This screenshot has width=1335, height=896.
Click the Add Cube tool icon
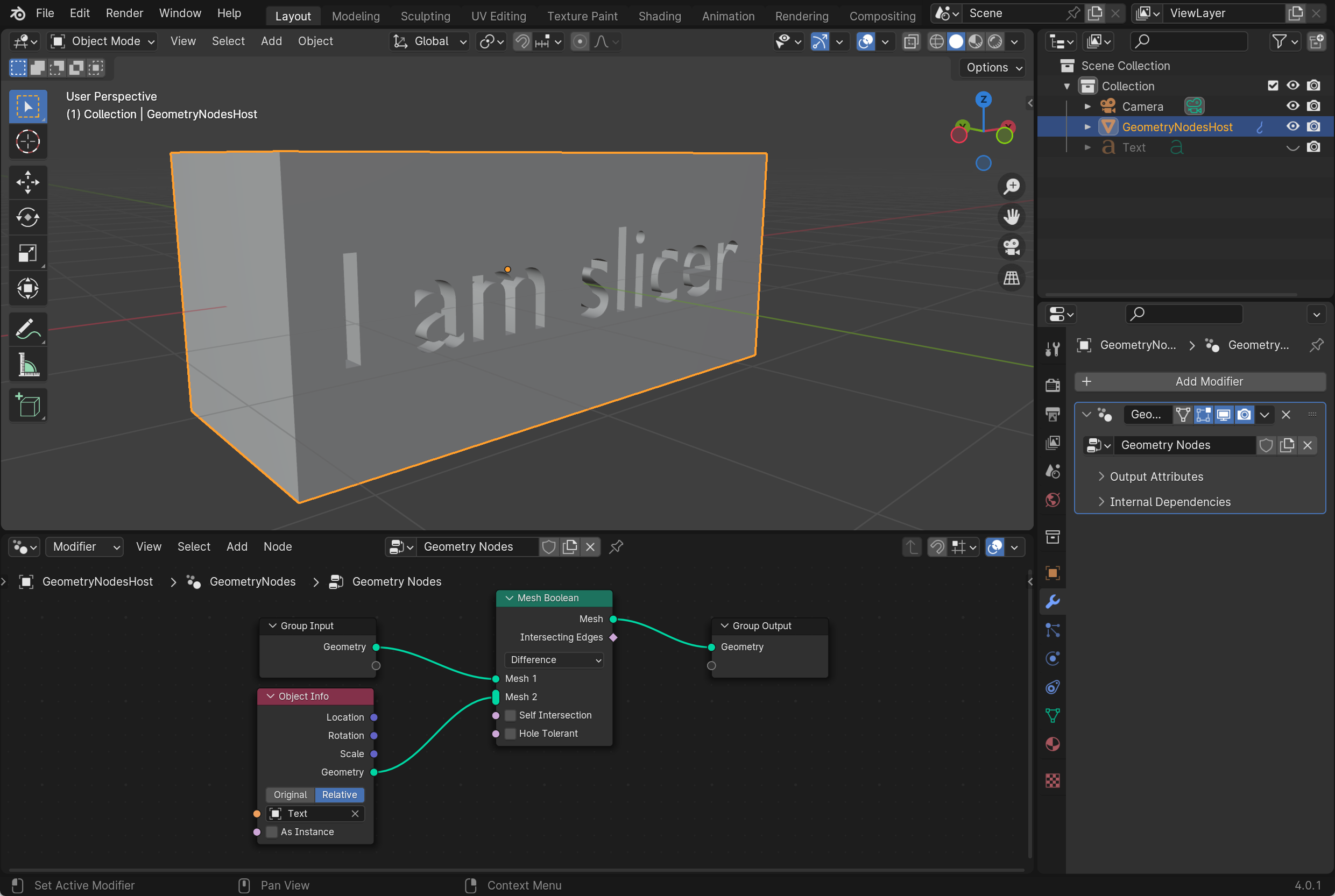click(x=27, y=405)
